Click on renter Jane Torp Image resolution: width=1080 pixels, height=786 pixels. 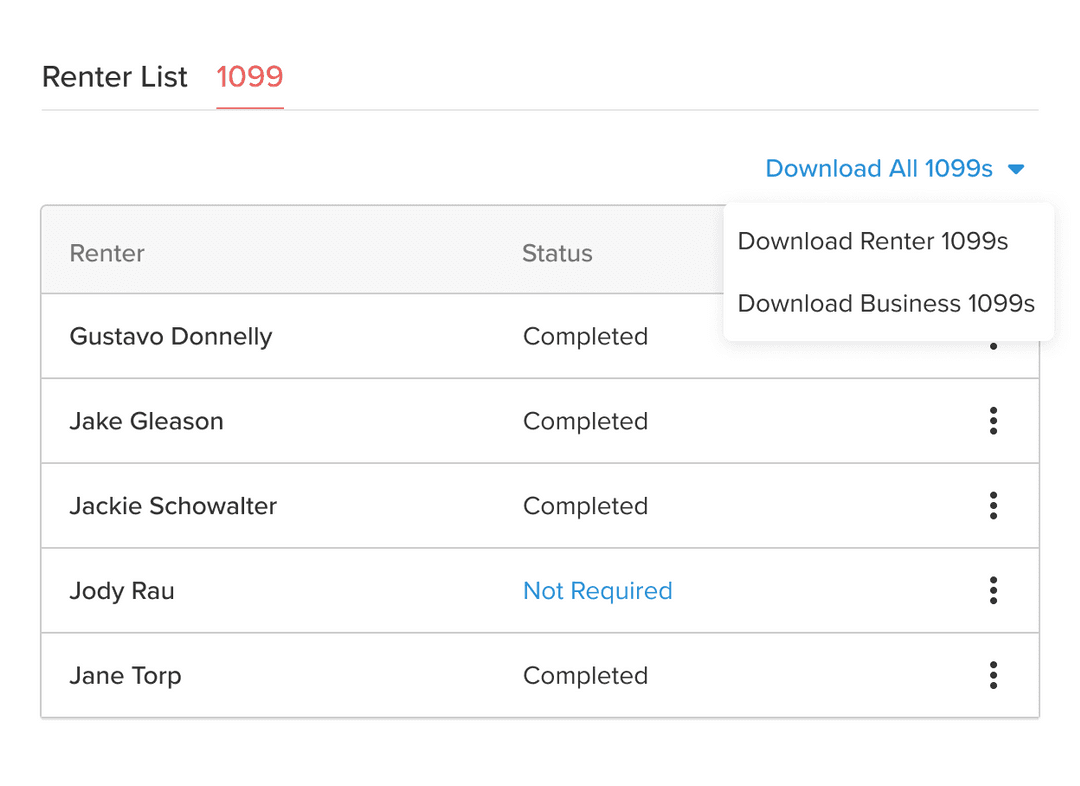pyautogui.click(x=125, y=676)
